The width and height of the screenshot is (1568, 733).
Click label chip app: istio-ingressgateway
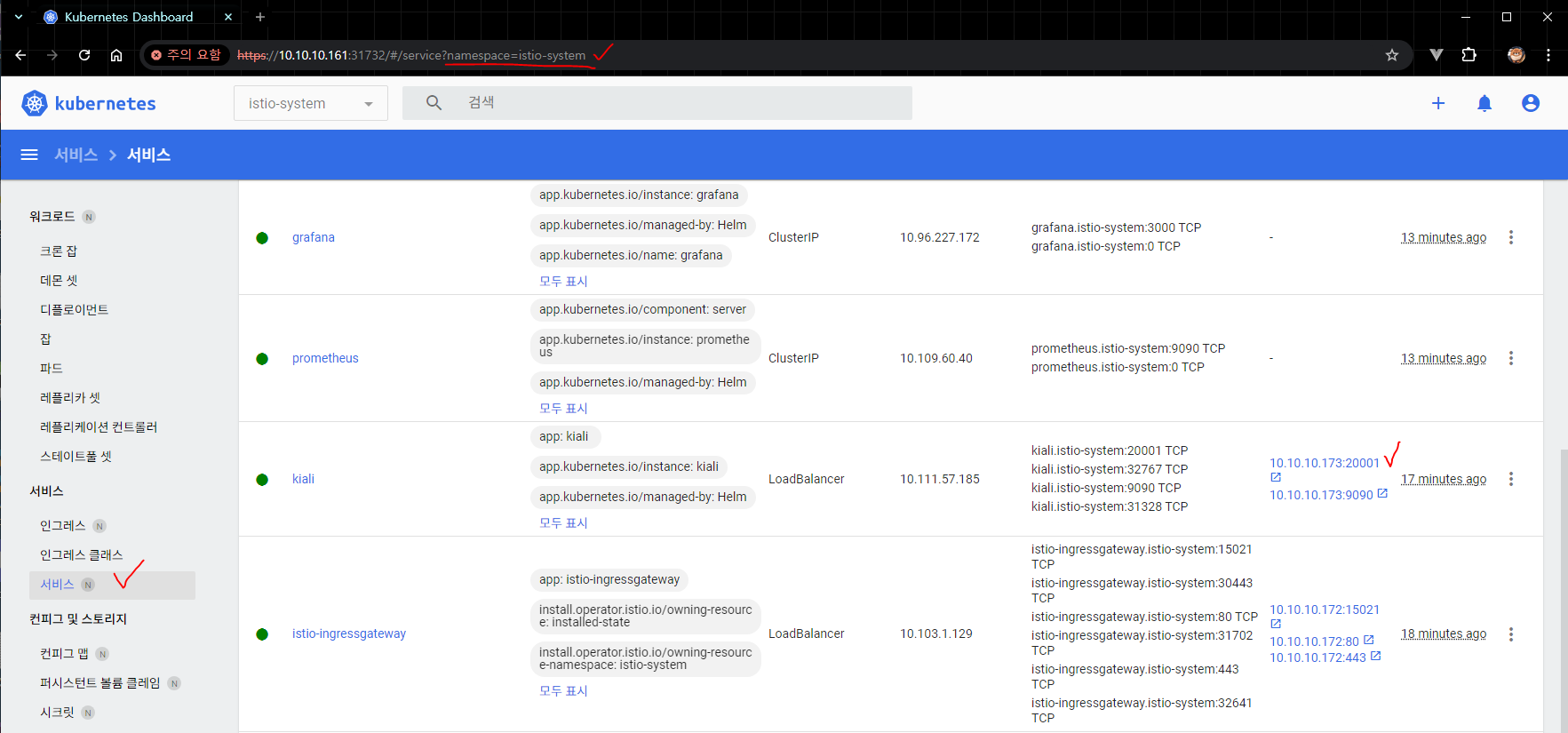tap(609, 579)
